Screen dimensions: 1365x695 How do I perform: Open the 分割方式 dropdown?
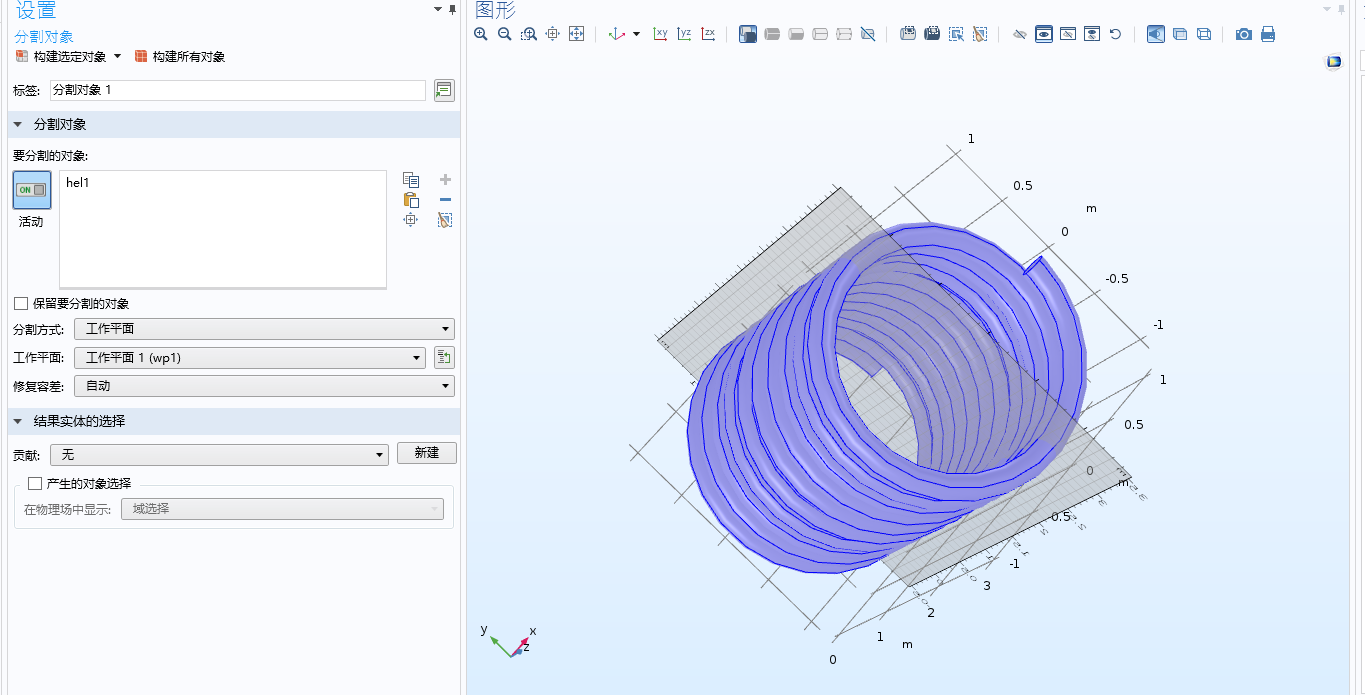pyautogui.click(x=264, y=329)
